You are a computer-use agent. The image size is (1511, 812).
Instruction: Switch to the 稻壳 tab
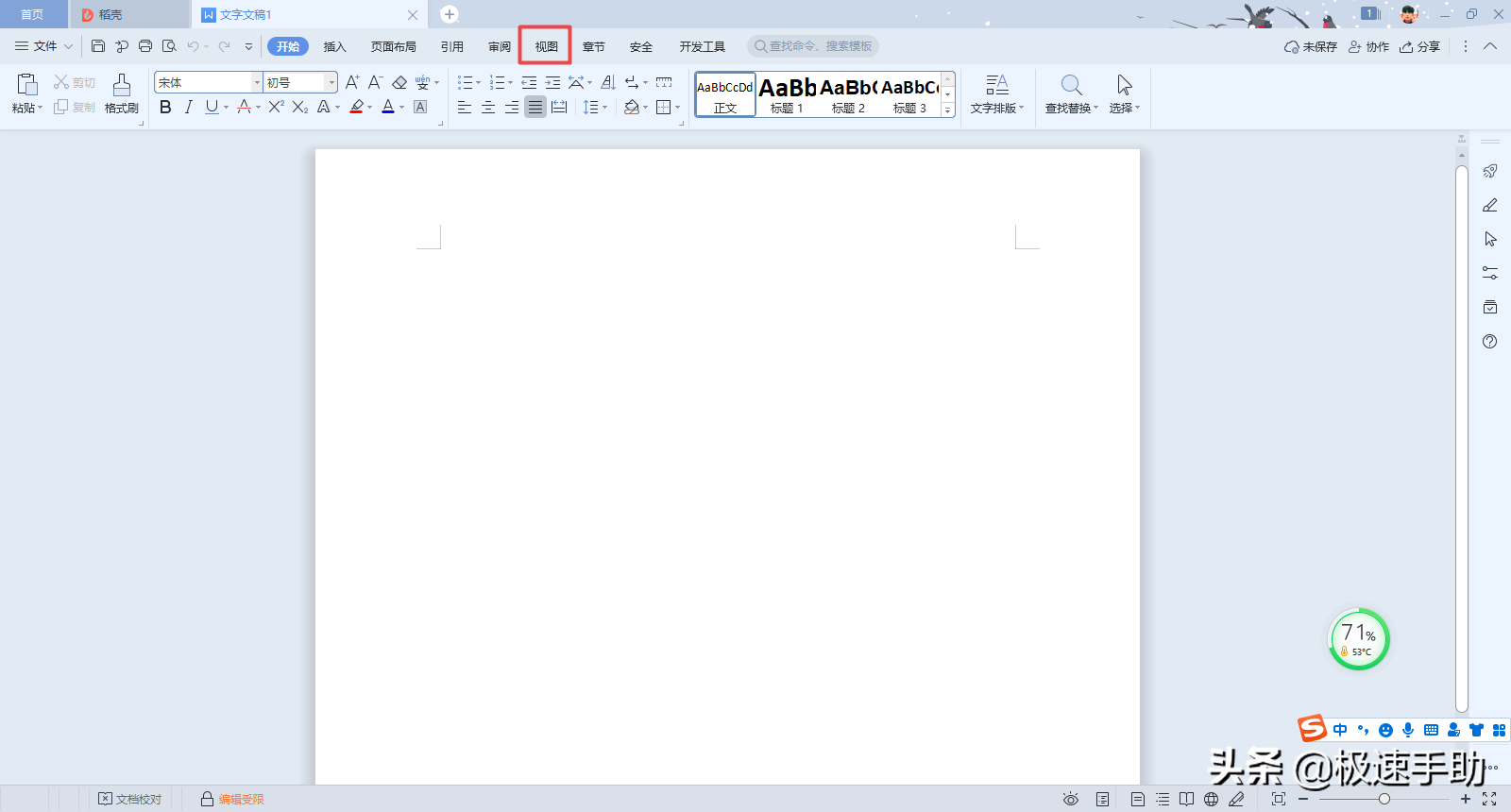coord(128,14)
